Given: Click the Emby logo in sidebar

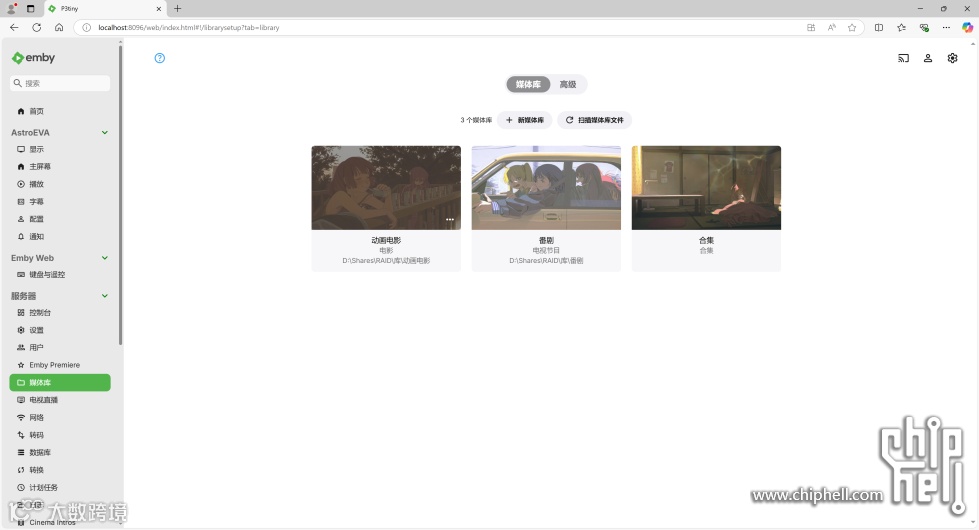Looking at the screenshot, I should (x=33, y=58).
